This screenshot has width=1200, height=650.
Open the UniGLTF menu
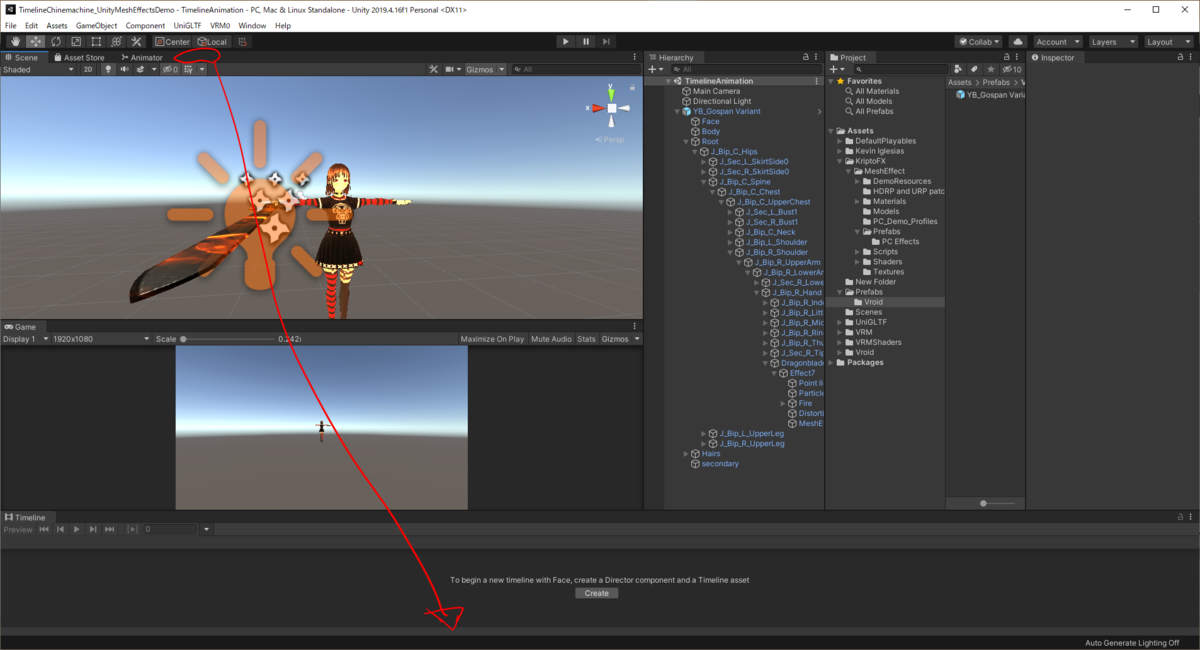[187, 25]
